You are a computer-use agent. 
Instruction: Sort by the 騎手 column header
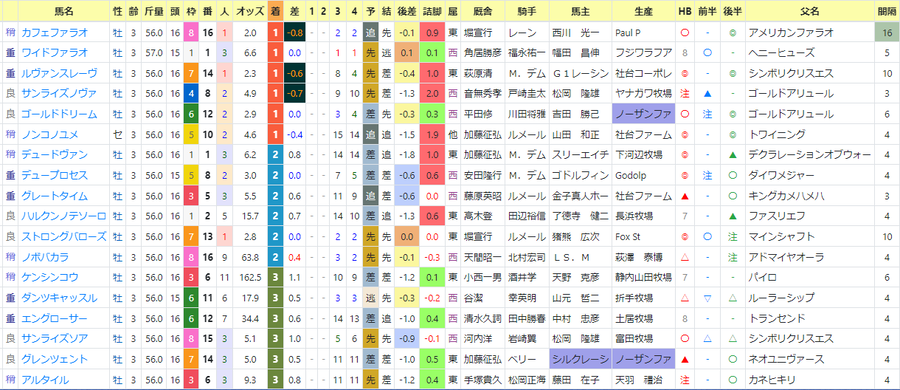pyautogui.click(x=526, y=11)
